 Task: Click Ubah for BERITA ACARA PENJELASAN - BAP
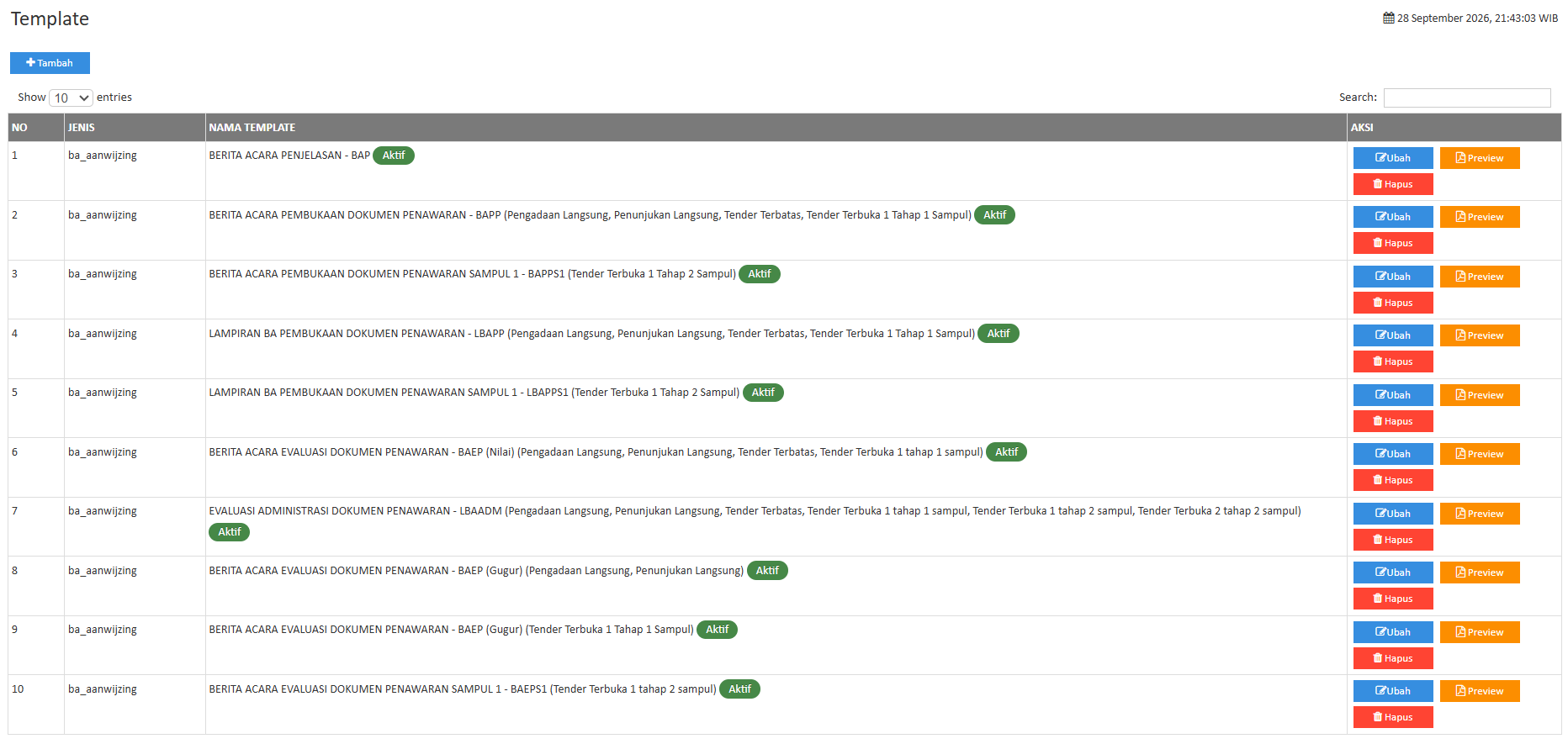tap(1393, 158)
